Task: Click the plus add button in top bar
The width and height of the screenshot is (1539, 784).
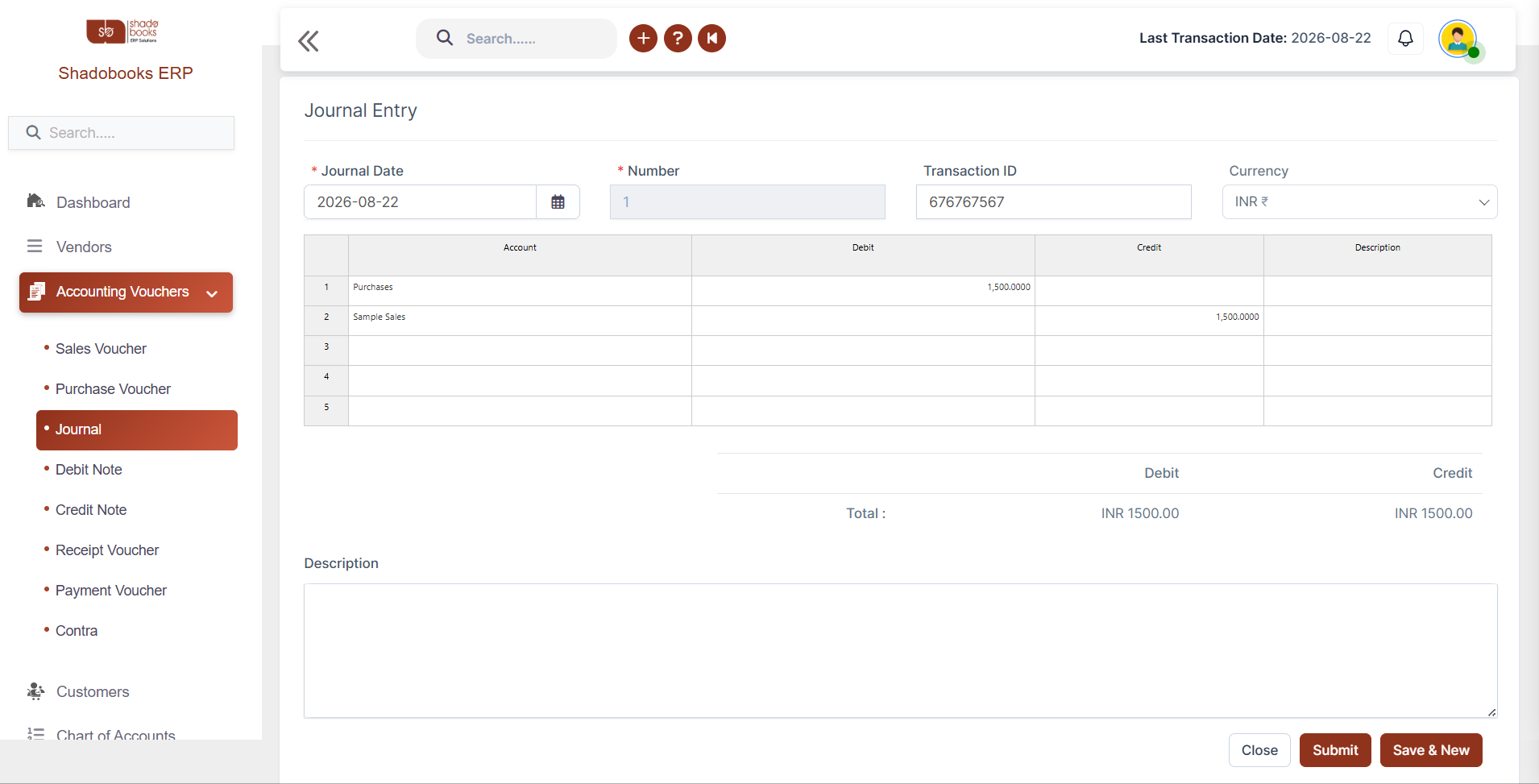Action: tap(643, 38)
